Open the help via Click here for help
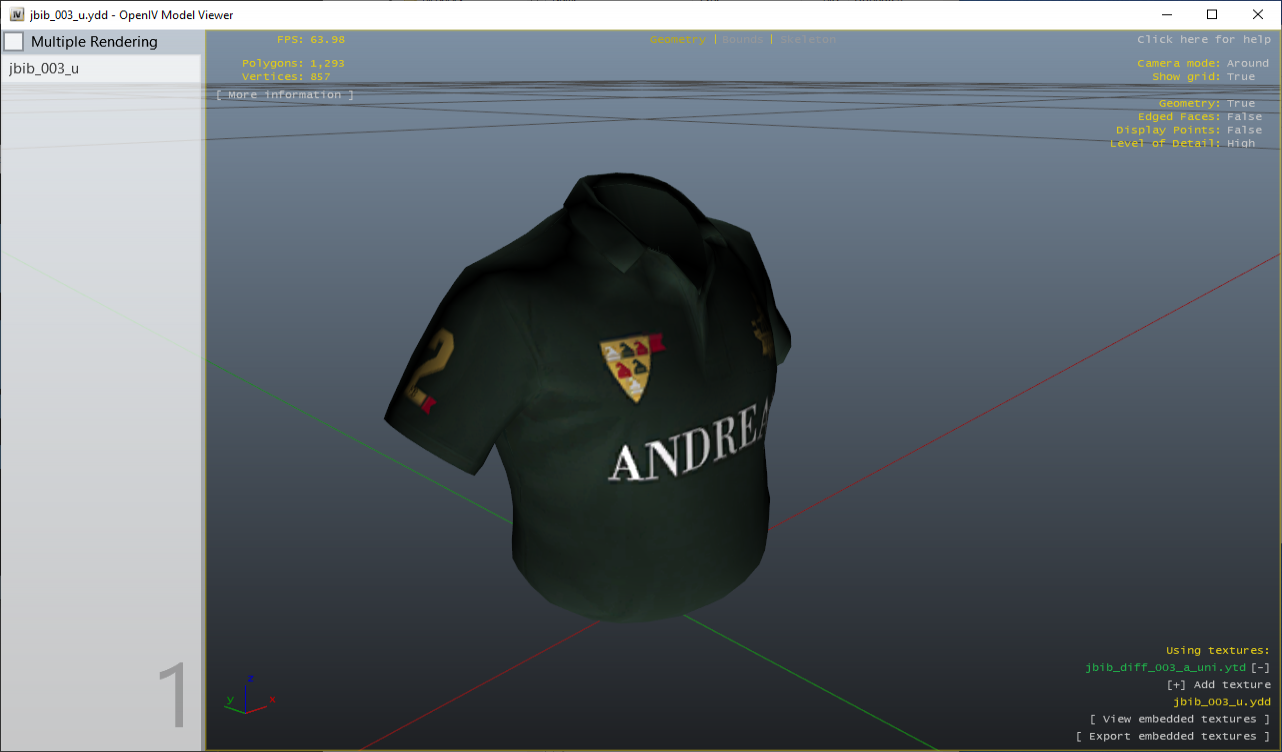Screen dimensions: 1282x752 [1203, 39]
